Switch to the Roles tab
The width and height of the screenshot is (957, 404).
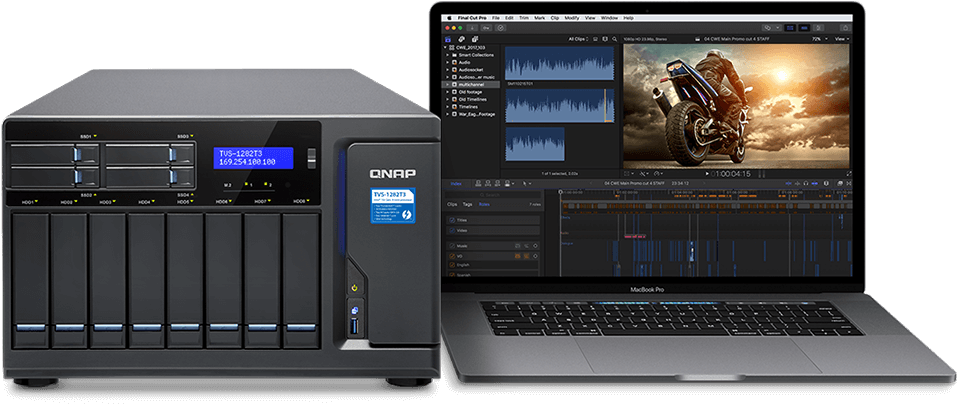[x=484, y=204]
